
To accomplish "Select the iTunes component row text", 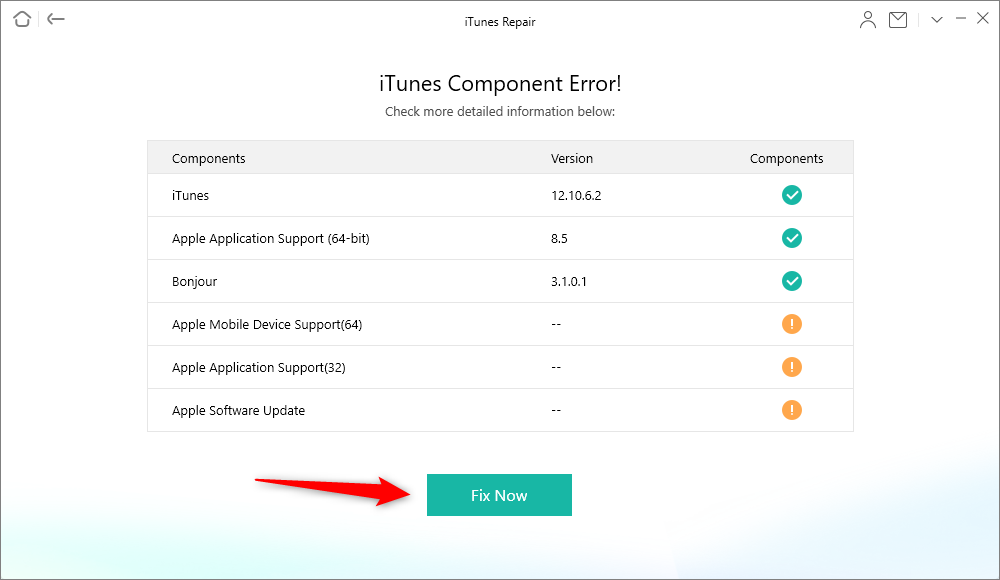I will pos(190,195).
